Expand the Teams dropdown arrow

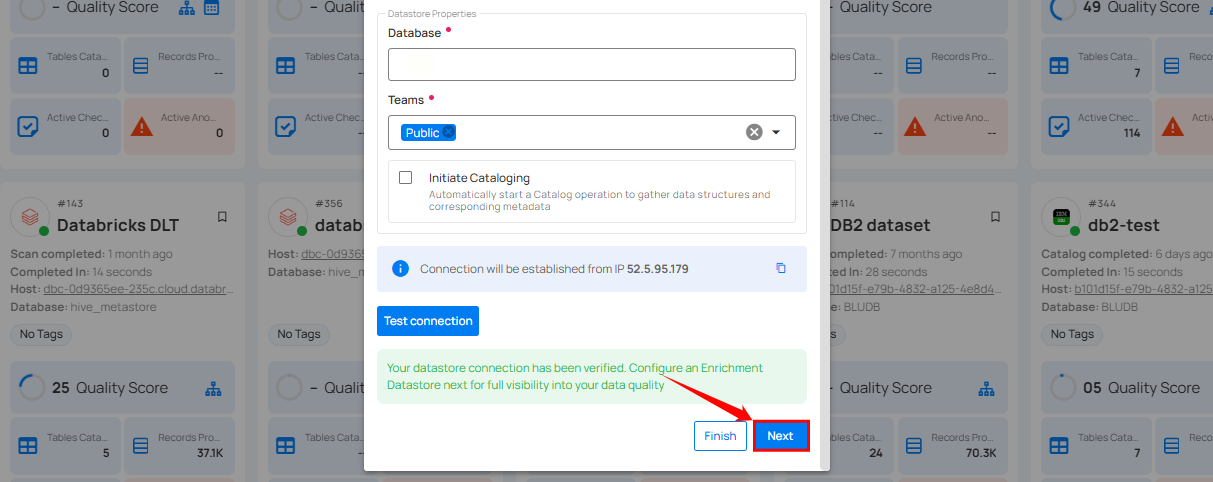pyautogui.click(x=776, y=132)
